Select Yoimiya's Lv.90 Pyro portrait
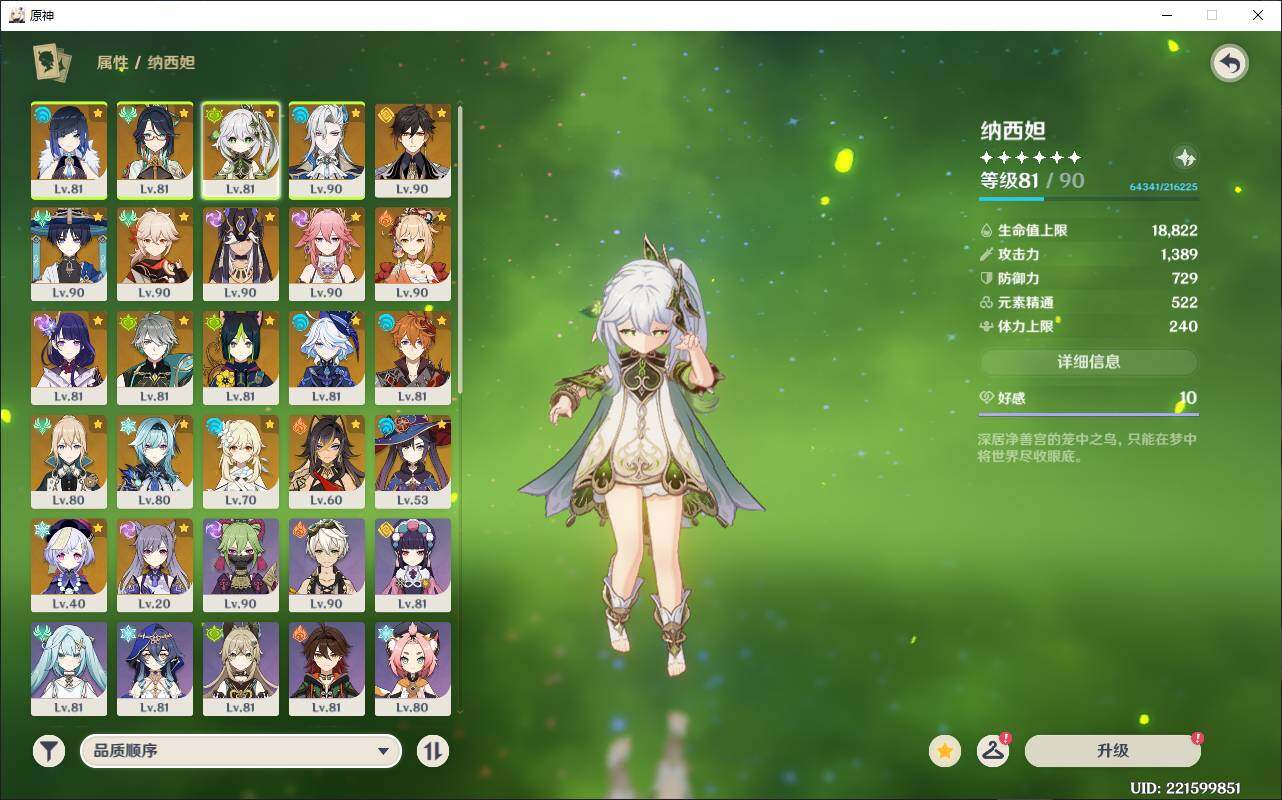 [413, 254]
